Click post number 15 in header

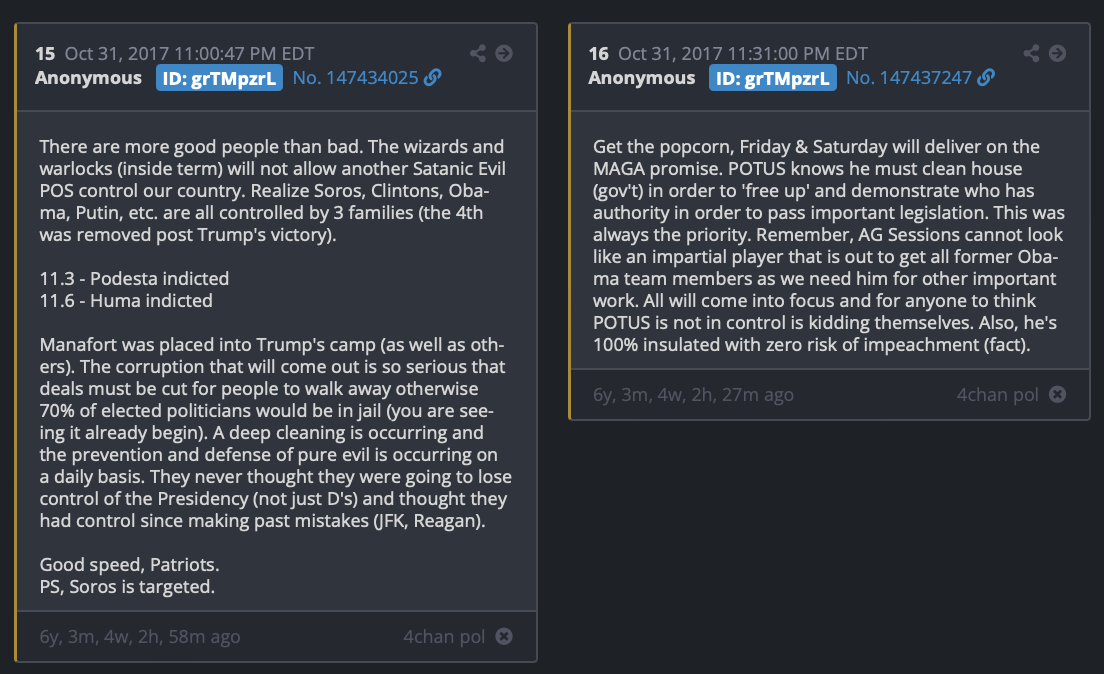(45, 53)
